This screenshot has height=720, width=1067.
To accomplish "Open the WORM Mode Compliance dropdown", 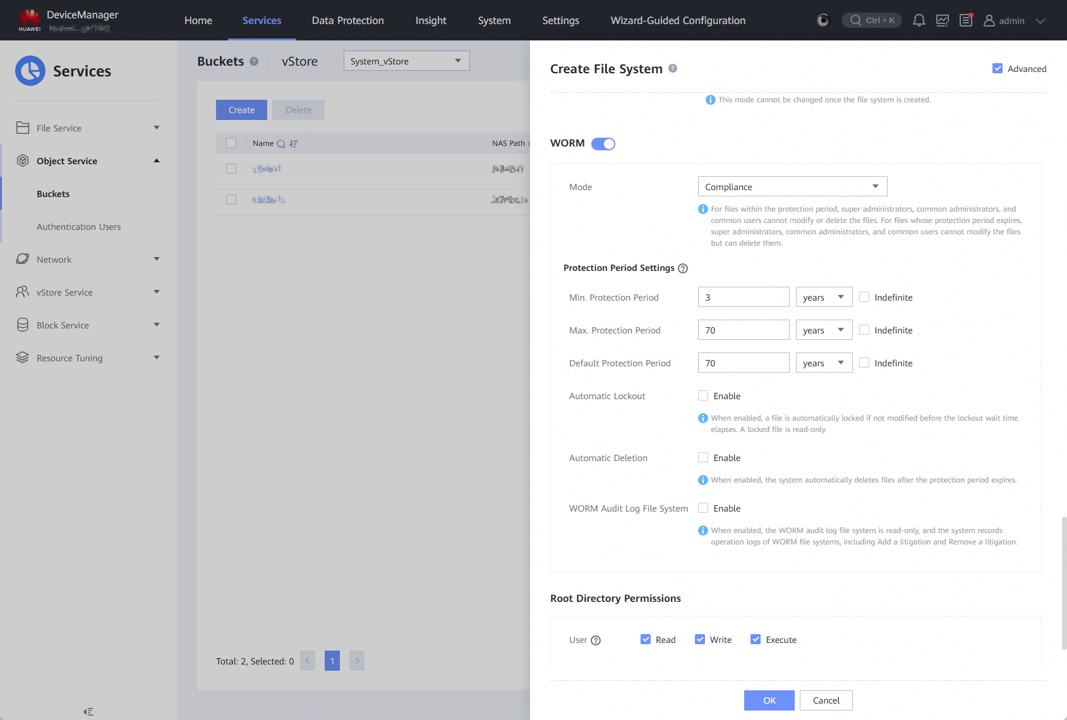I will [792, 187].
